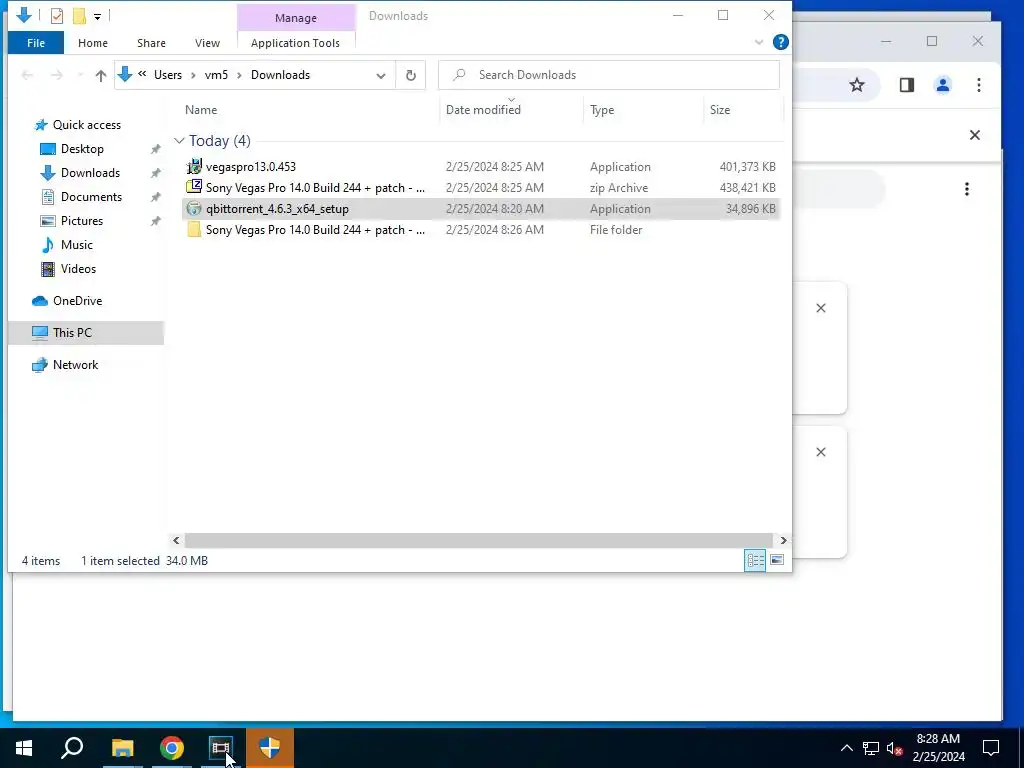
Task: Open Videos in the navigation pane
Action: coord(78,269)
